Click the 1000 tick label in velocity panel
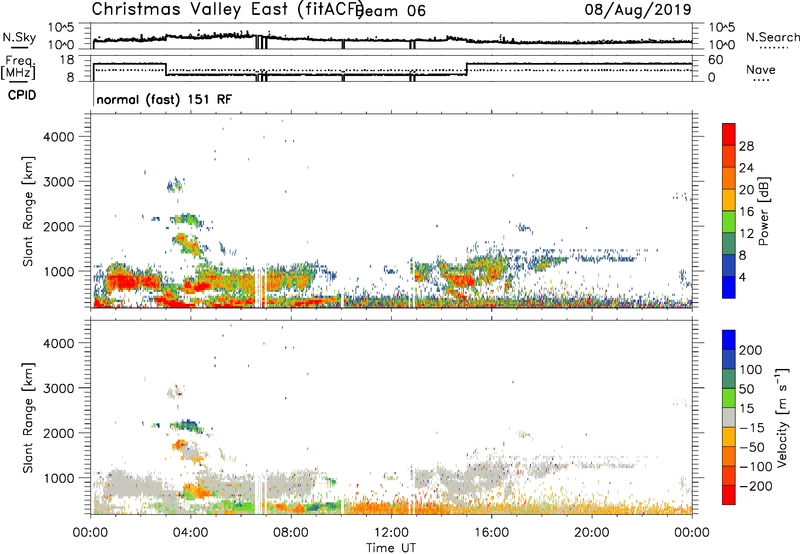Image resolution: width=800 pixels, height=554 pixels. pos(59,478)
